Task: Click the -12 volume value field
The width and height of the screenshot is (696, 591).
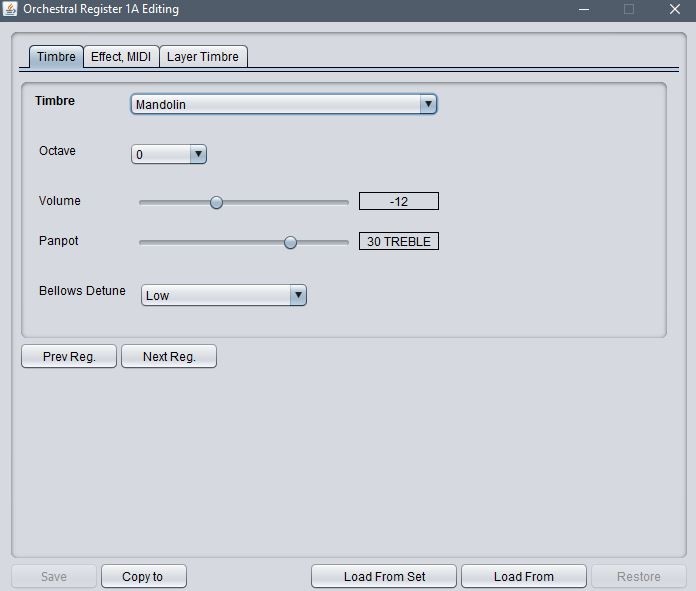Action: click(x=399, y=202)
